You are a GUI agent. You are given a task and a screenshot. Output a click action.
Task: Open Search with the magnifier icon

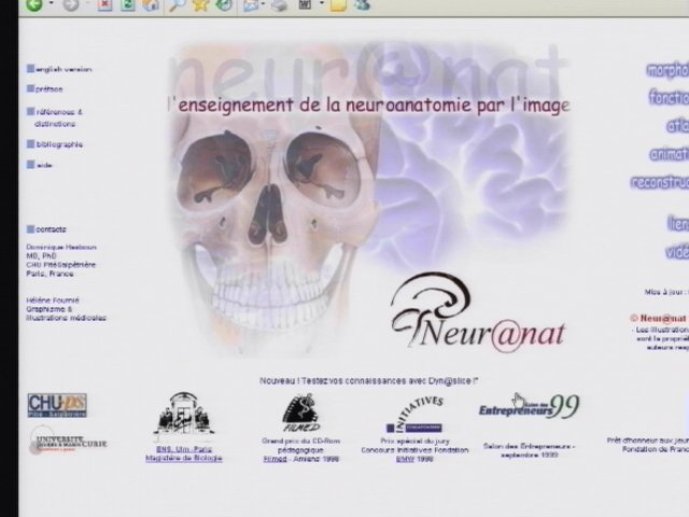(x=177, y=4)
